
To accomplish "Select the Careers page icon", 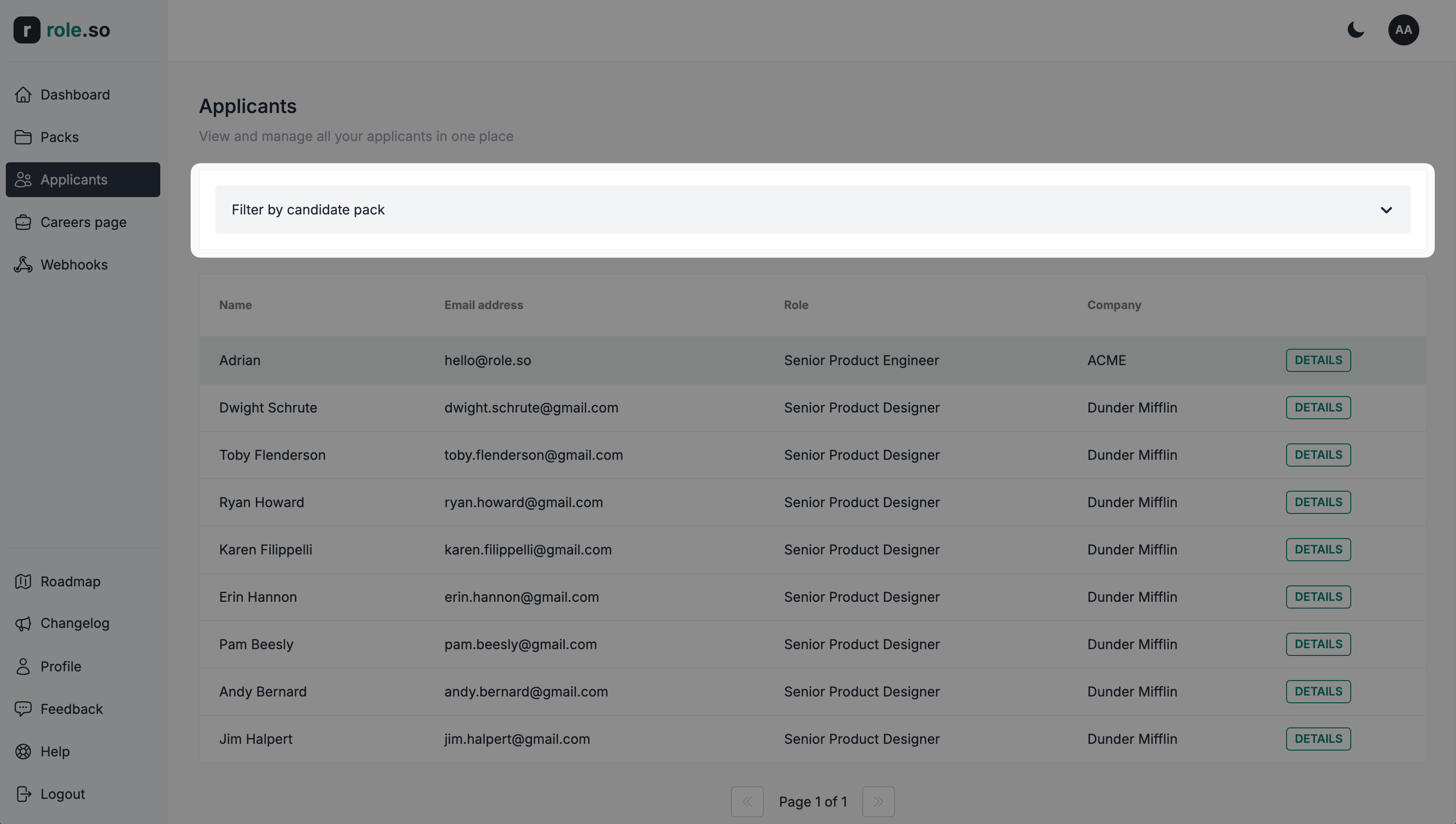I will pos(23,222).
